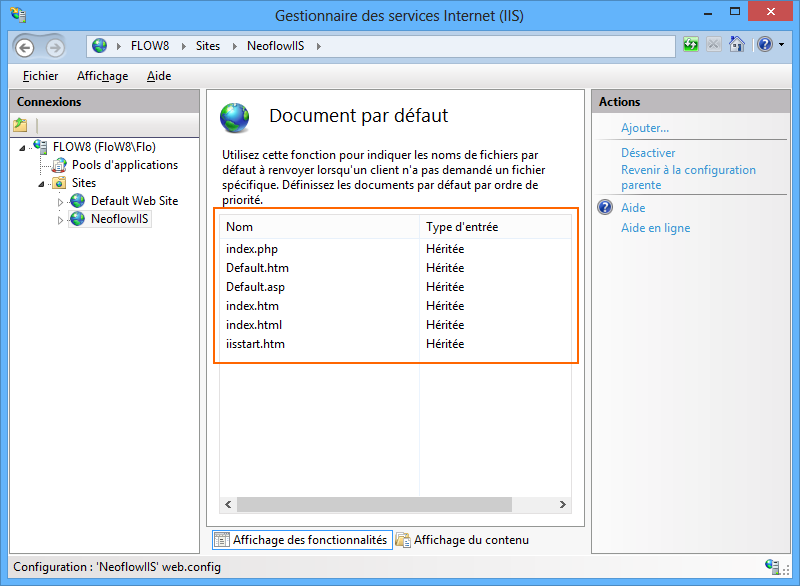Click the Nom column header

(319, 227)
